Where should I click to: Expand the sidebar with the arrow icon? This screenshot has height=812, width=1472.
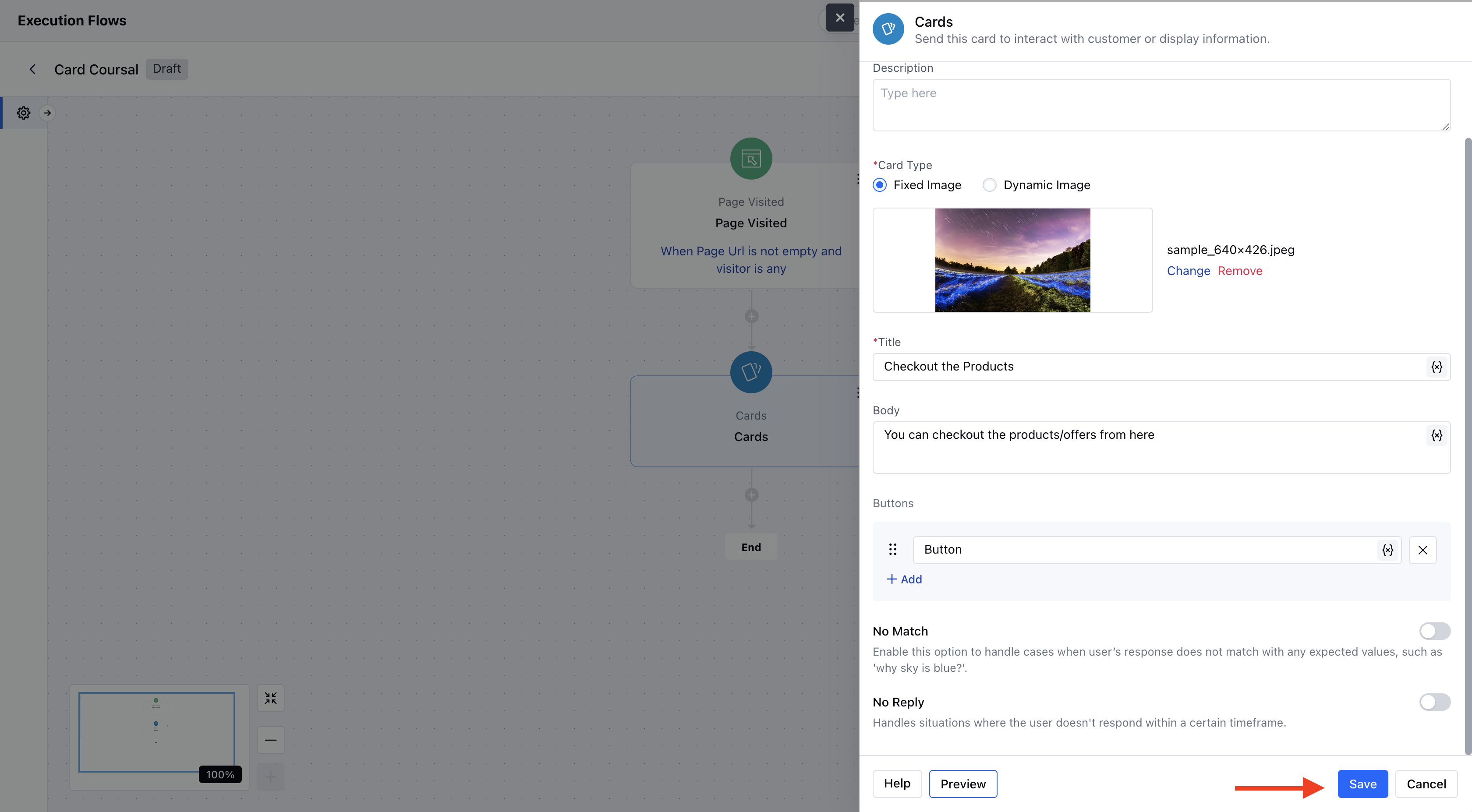pos(47,113)
